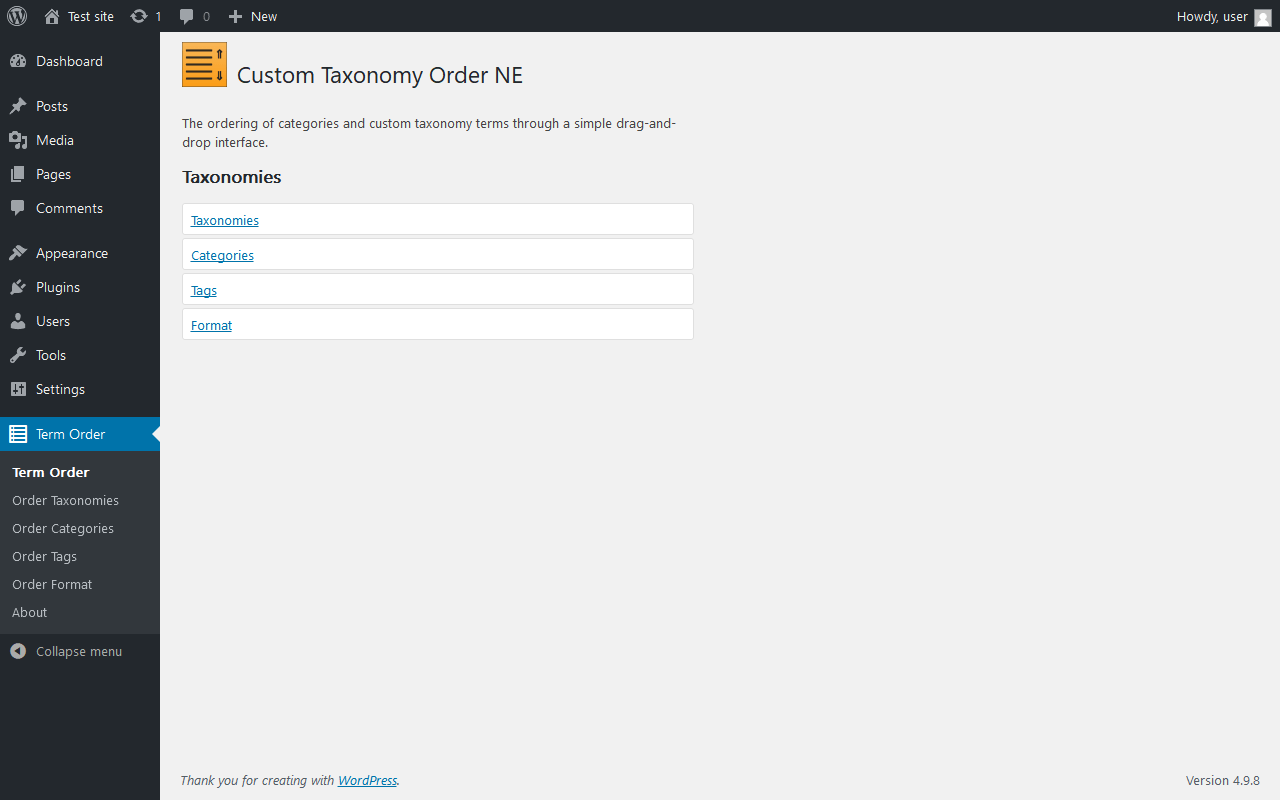Select the highlighted Term Order menu
Viewport: 1280px width, 800px height.
[x=80, y=434]
